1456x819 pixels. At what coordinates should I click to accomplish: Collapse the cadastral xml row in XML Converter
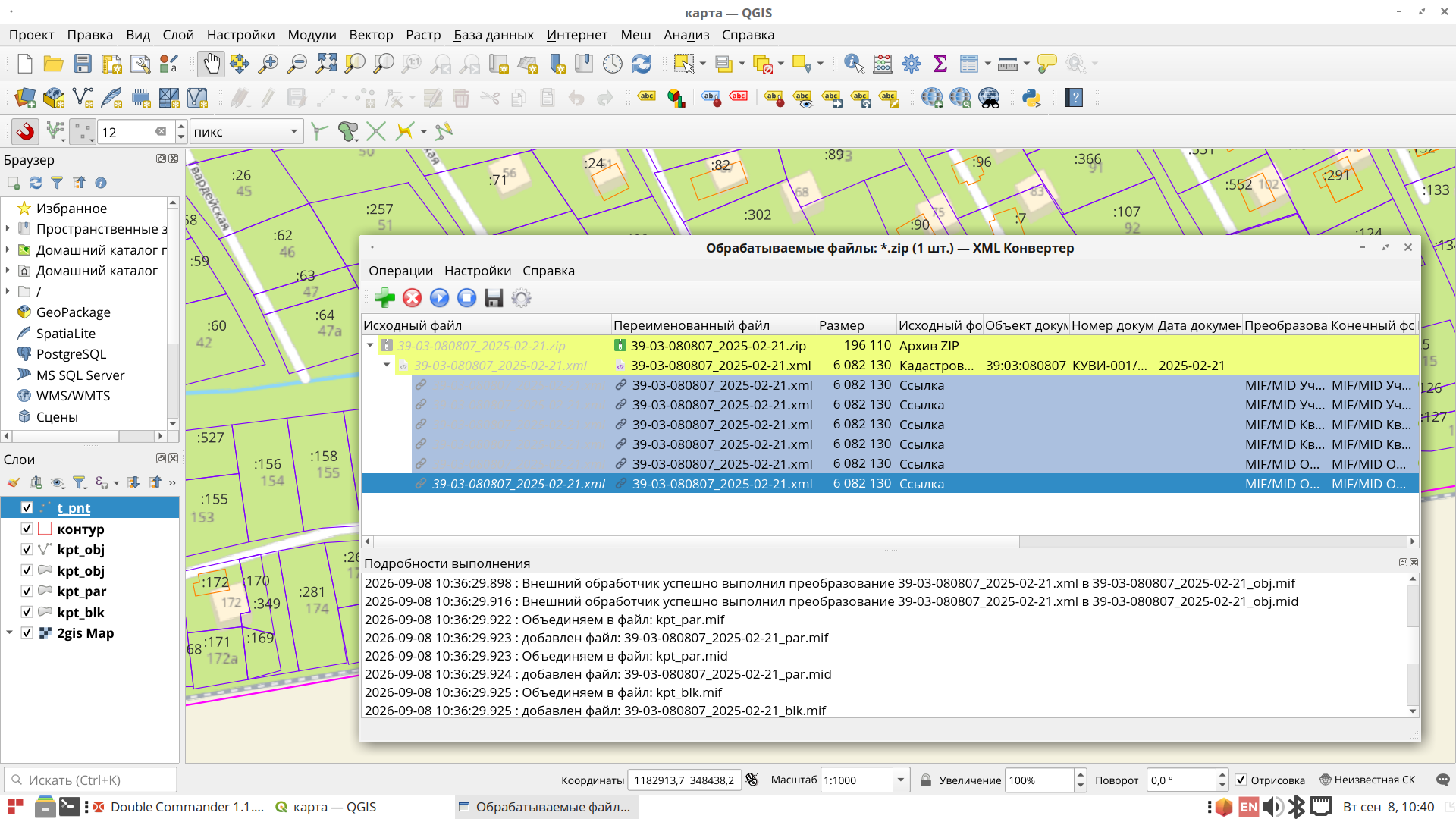pyautogui.click(x=387, y=366)
